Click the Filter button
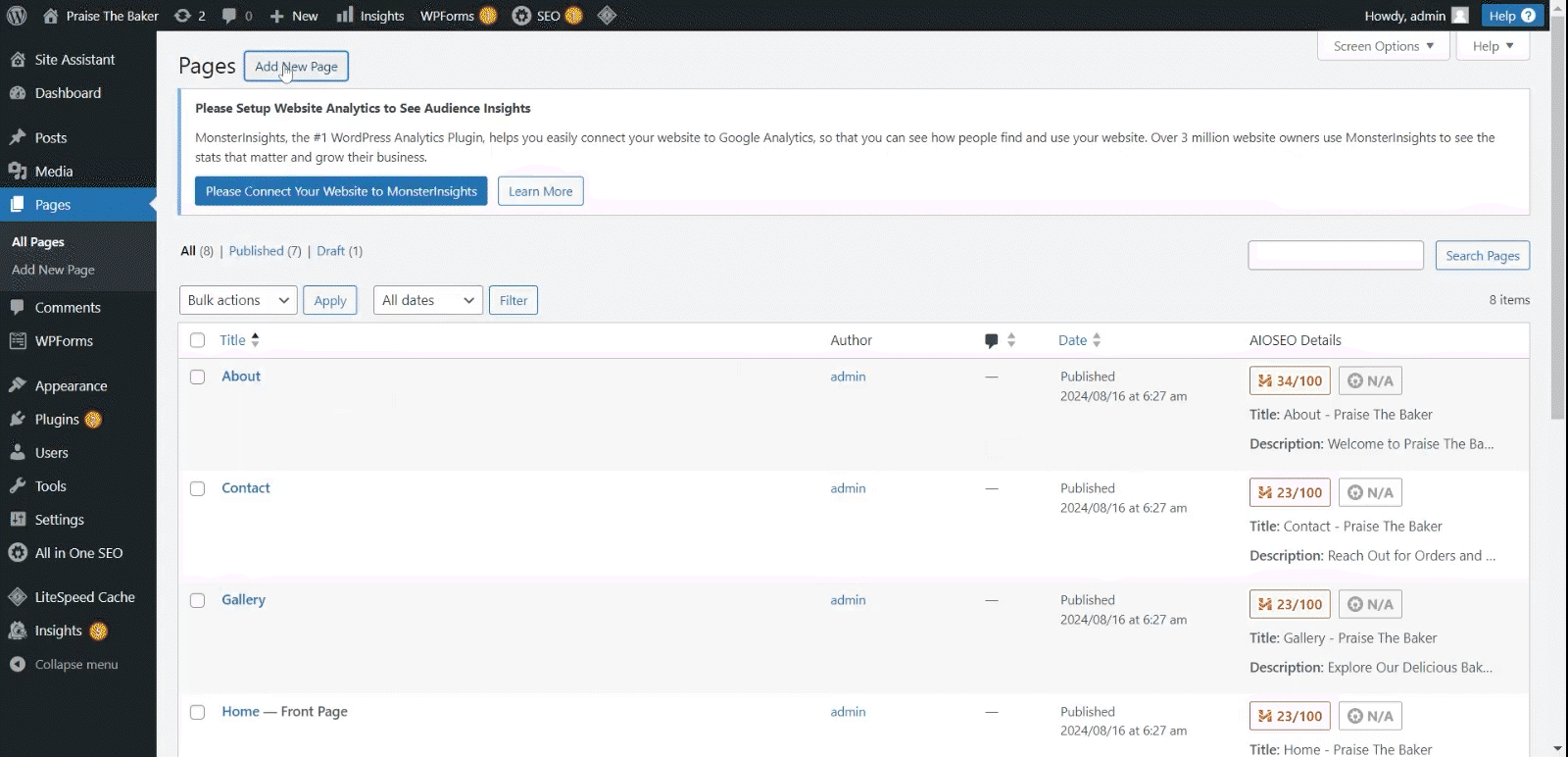Viewport: 1568px width, 757px height. coord(514,300)
